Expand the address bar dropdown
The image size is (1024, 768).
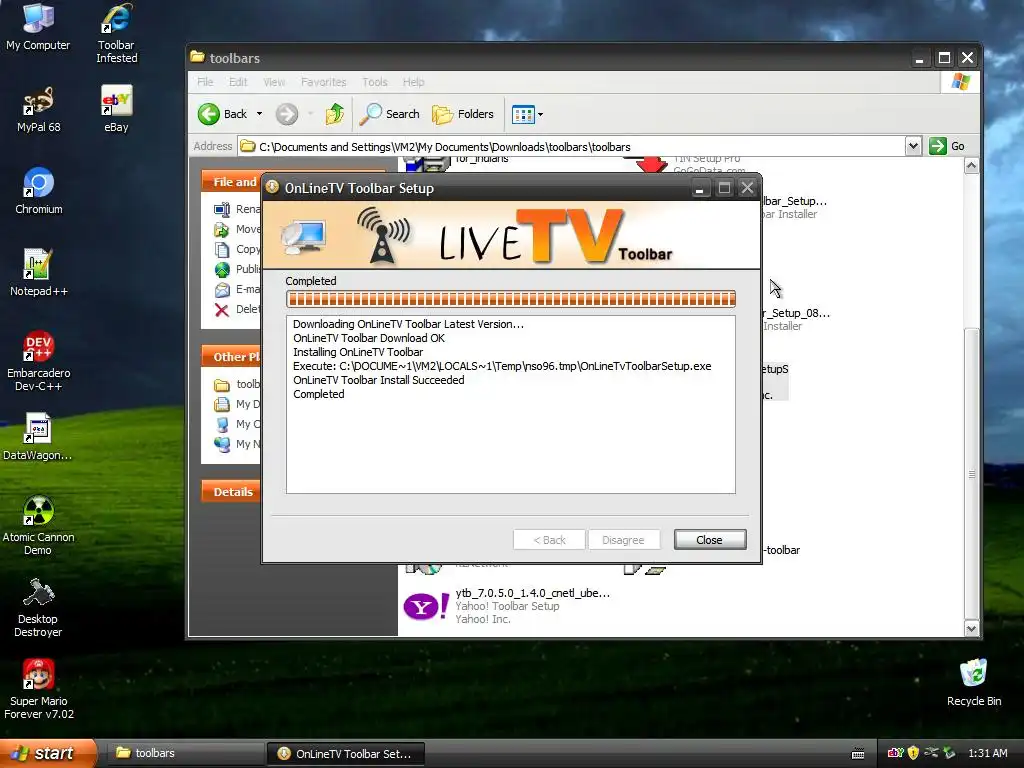(913, 146)
